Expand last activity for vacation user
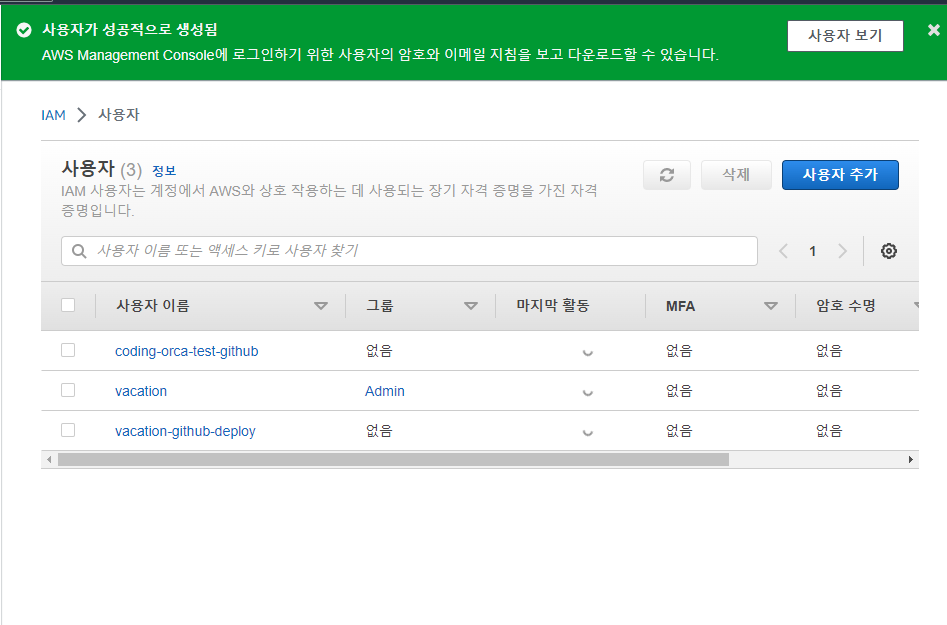The height and width of the screenshot is (625, 947). [x=588, y=393]
